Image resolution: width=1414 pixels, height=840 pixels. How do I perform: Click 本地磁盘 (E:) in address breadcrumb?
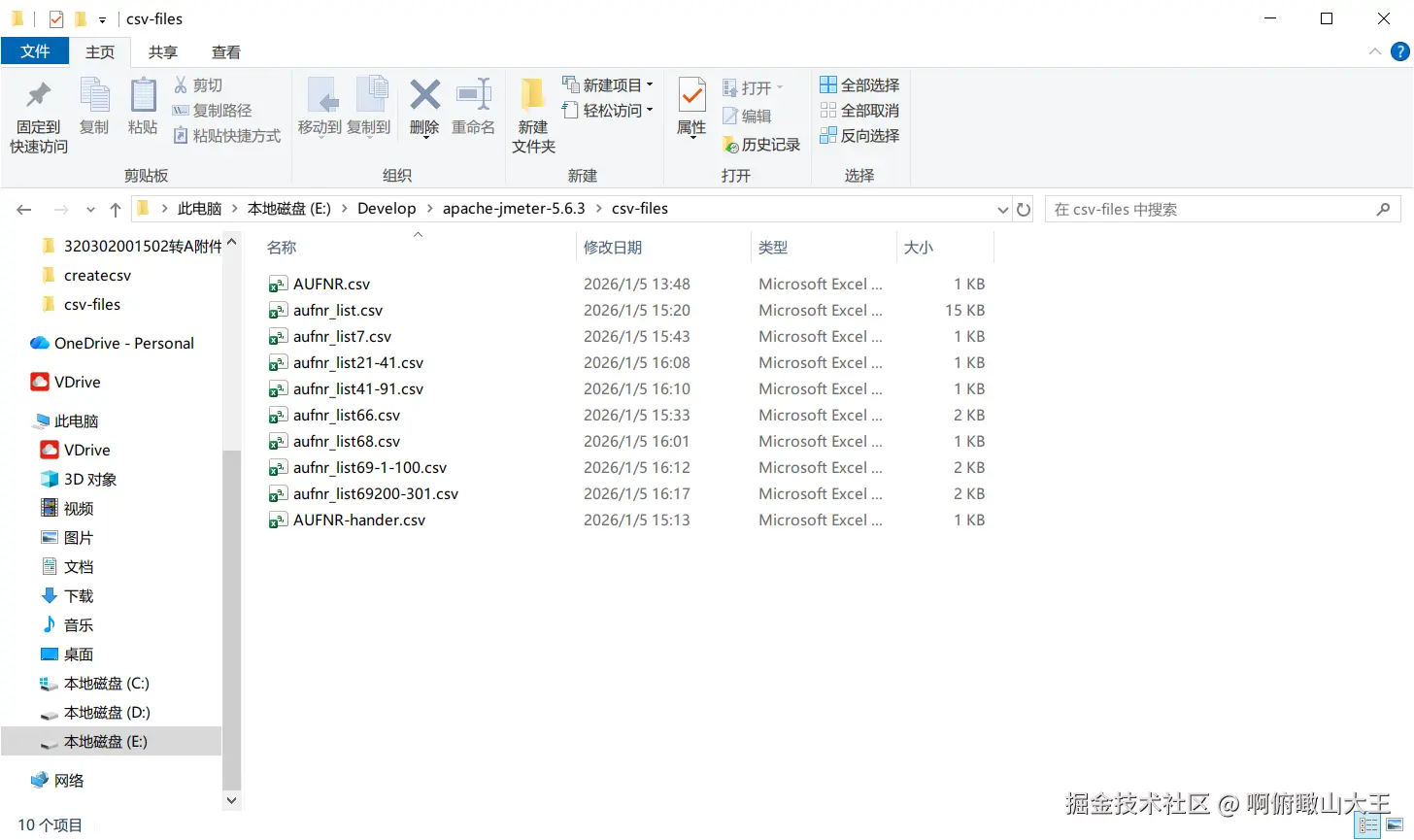[x=289, y=209]
